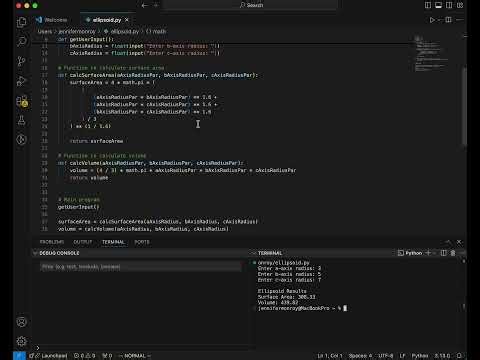
Task: Open the Testing flask view
Action: [x=22, y=120]
